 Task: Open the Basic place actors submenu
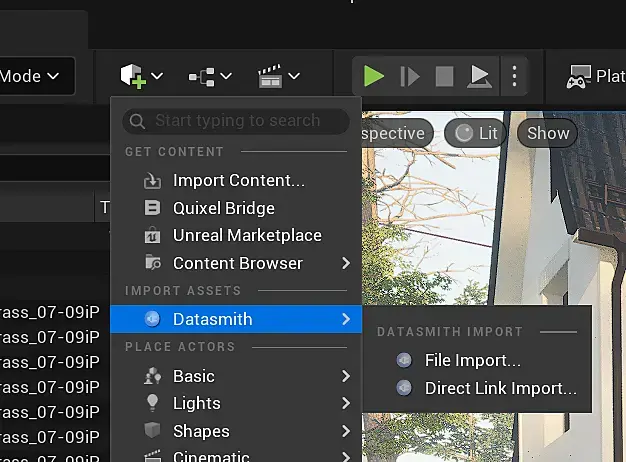coord(236,376)
